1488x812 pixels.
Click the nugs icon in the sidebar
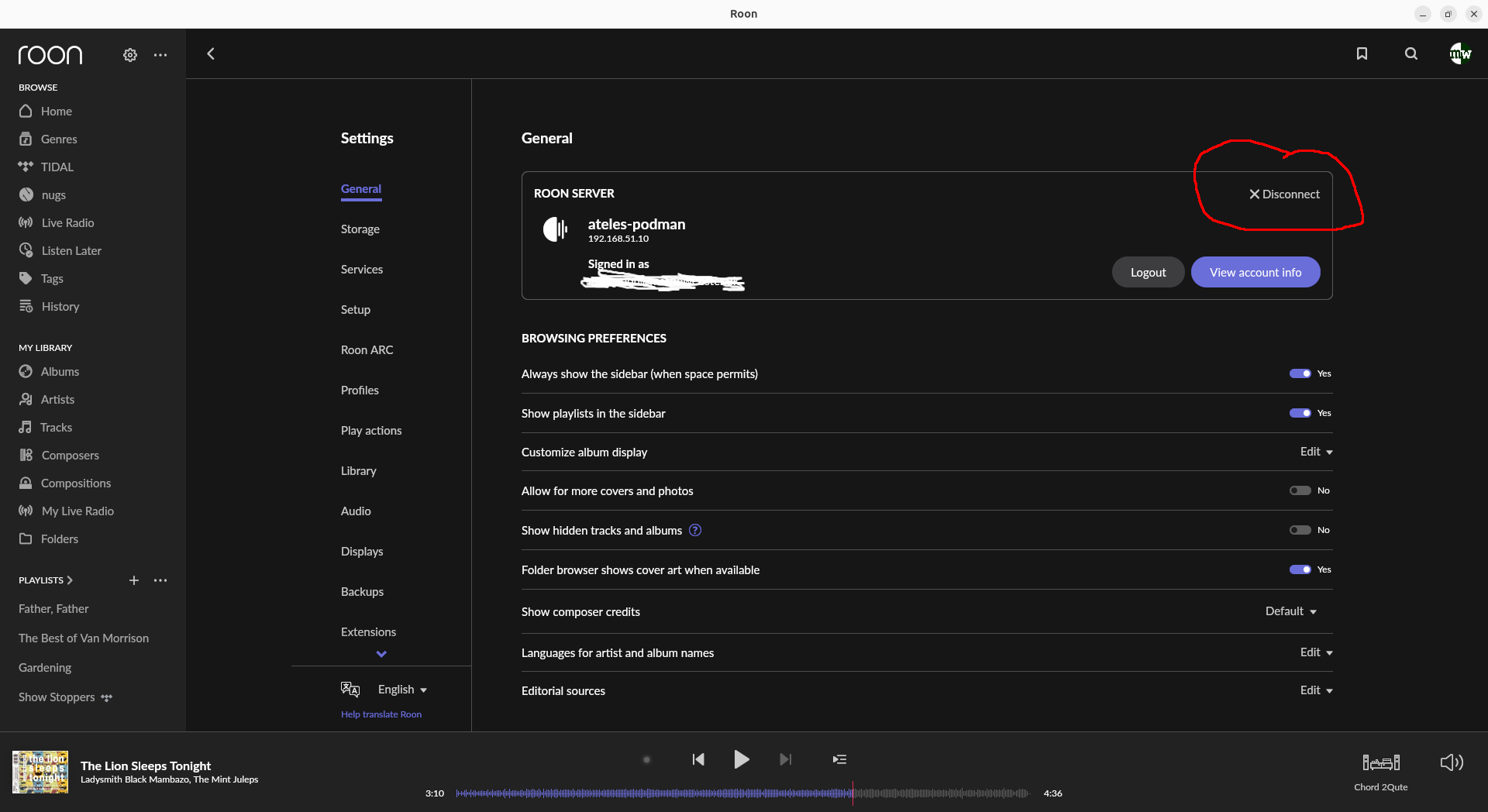click(x=26, y=194)
